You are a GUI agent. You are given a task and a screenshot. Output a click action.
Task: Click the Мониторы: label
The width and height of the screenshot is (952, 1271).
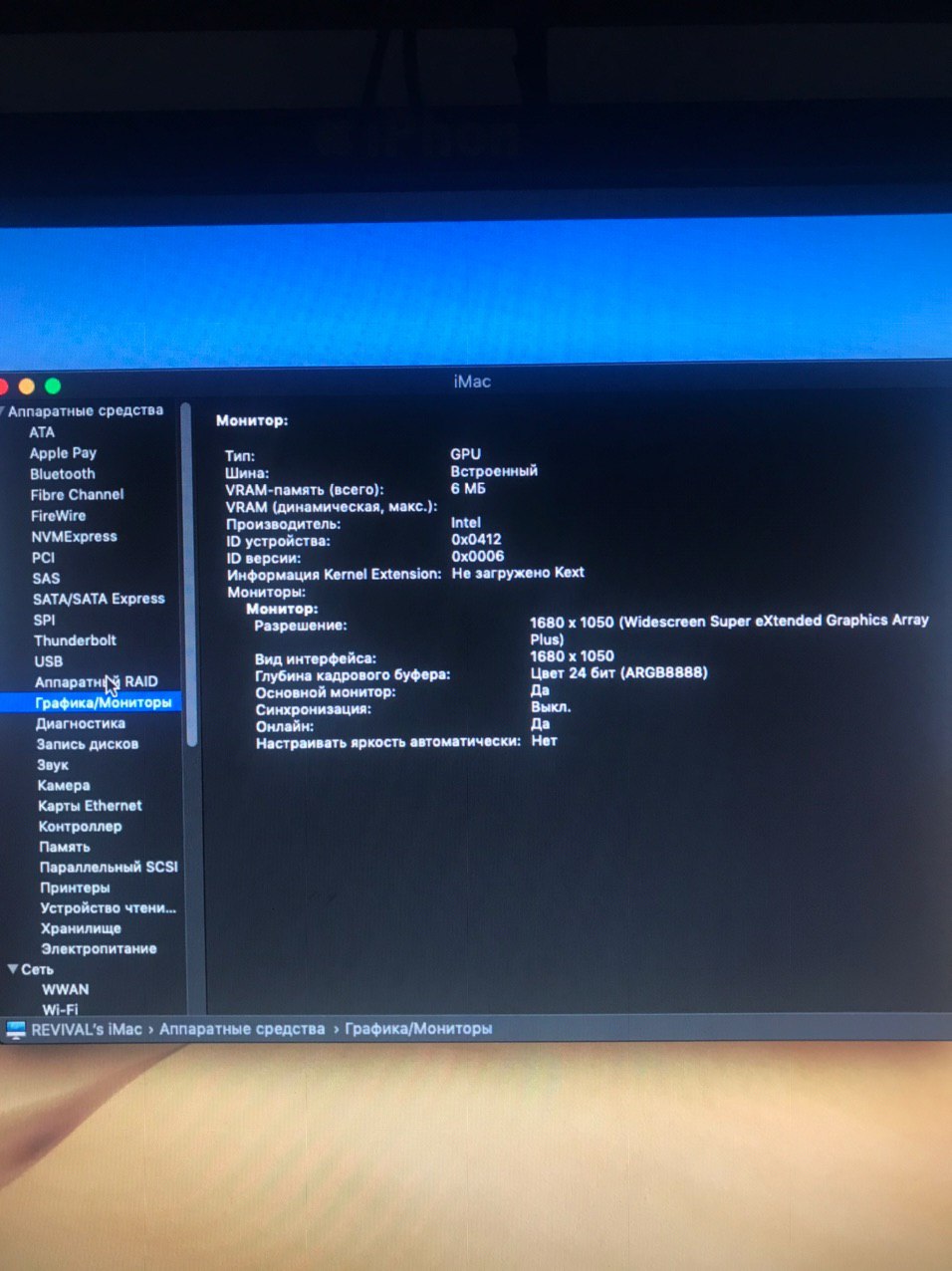(x=266, y=592)
